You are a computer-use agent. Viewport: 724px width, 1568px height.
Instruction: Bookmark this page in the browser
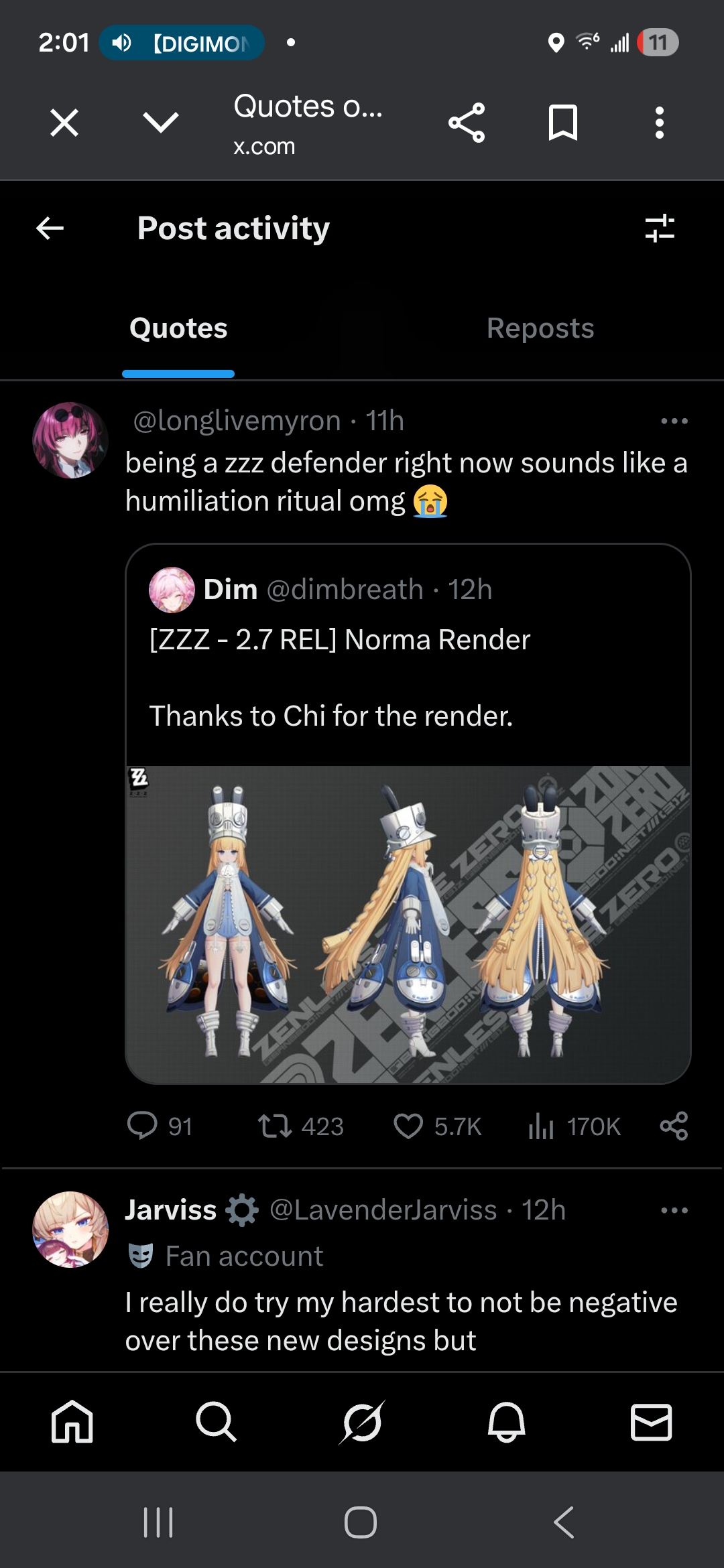tap(563, 123)
